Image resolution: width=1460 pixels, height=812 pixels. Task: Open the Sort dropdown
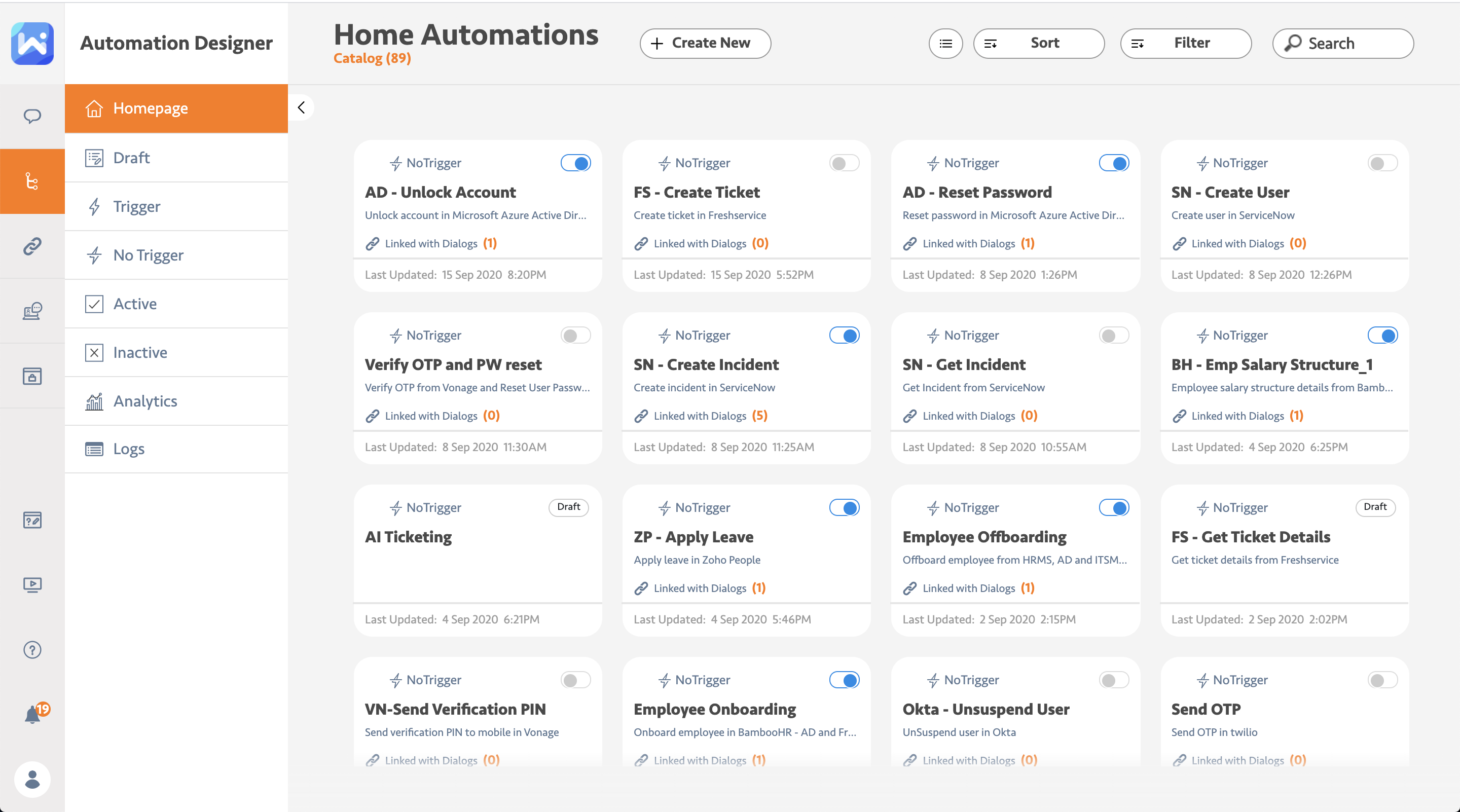1038,43
